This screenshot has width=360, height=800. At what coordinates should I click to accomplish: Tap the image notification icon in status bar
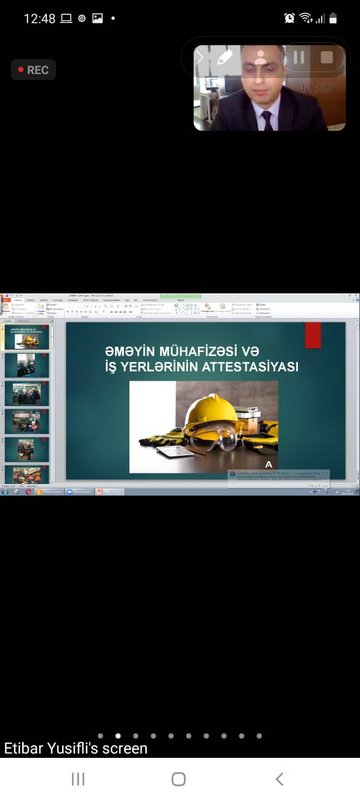97,18
